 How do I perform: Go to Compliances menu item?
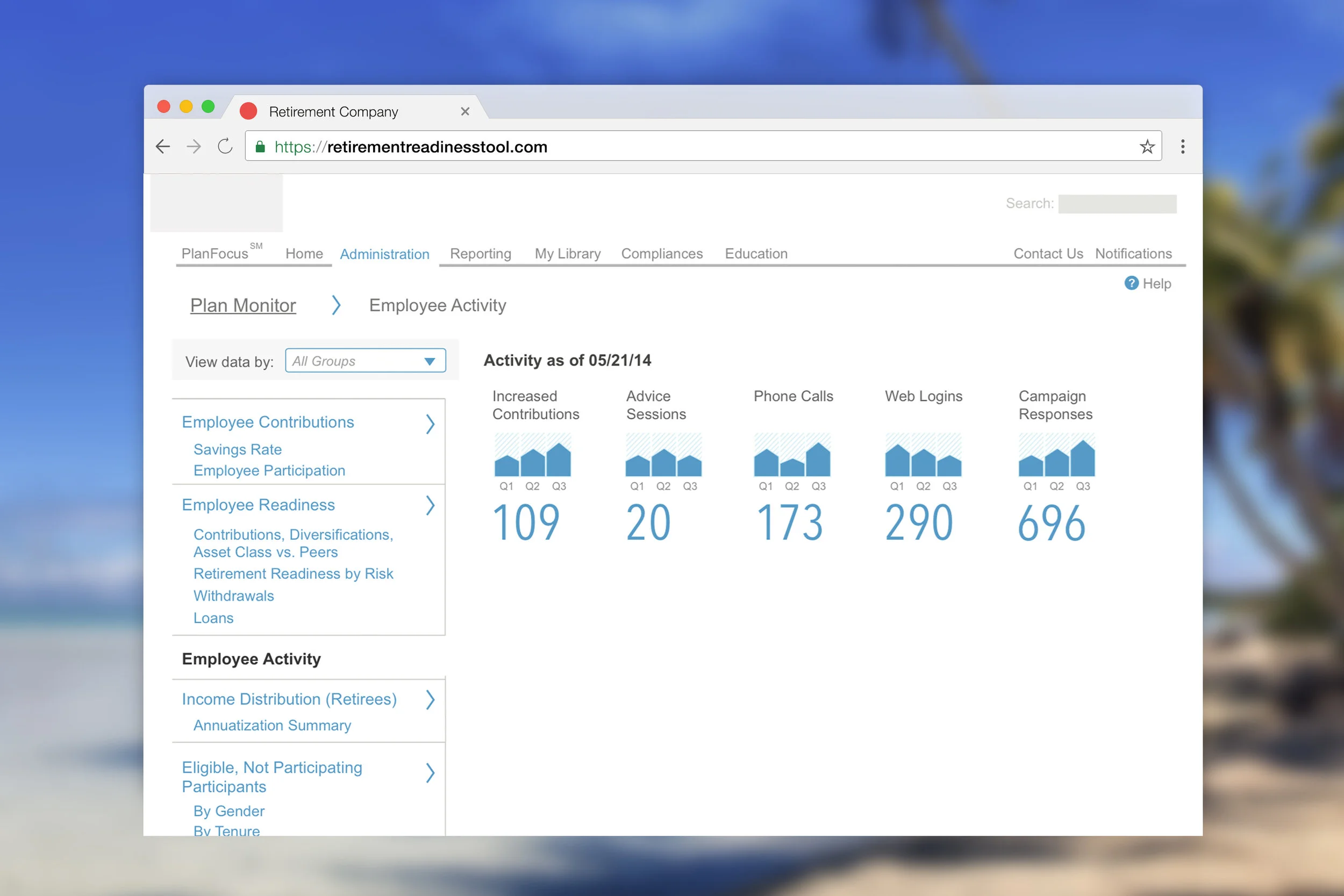662,254
